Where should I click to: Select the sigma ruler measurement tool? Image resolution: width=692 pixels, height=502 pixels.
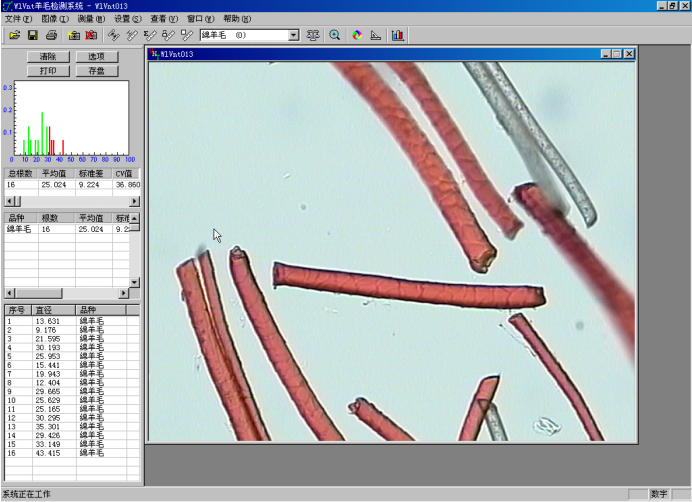click(150, 35)
